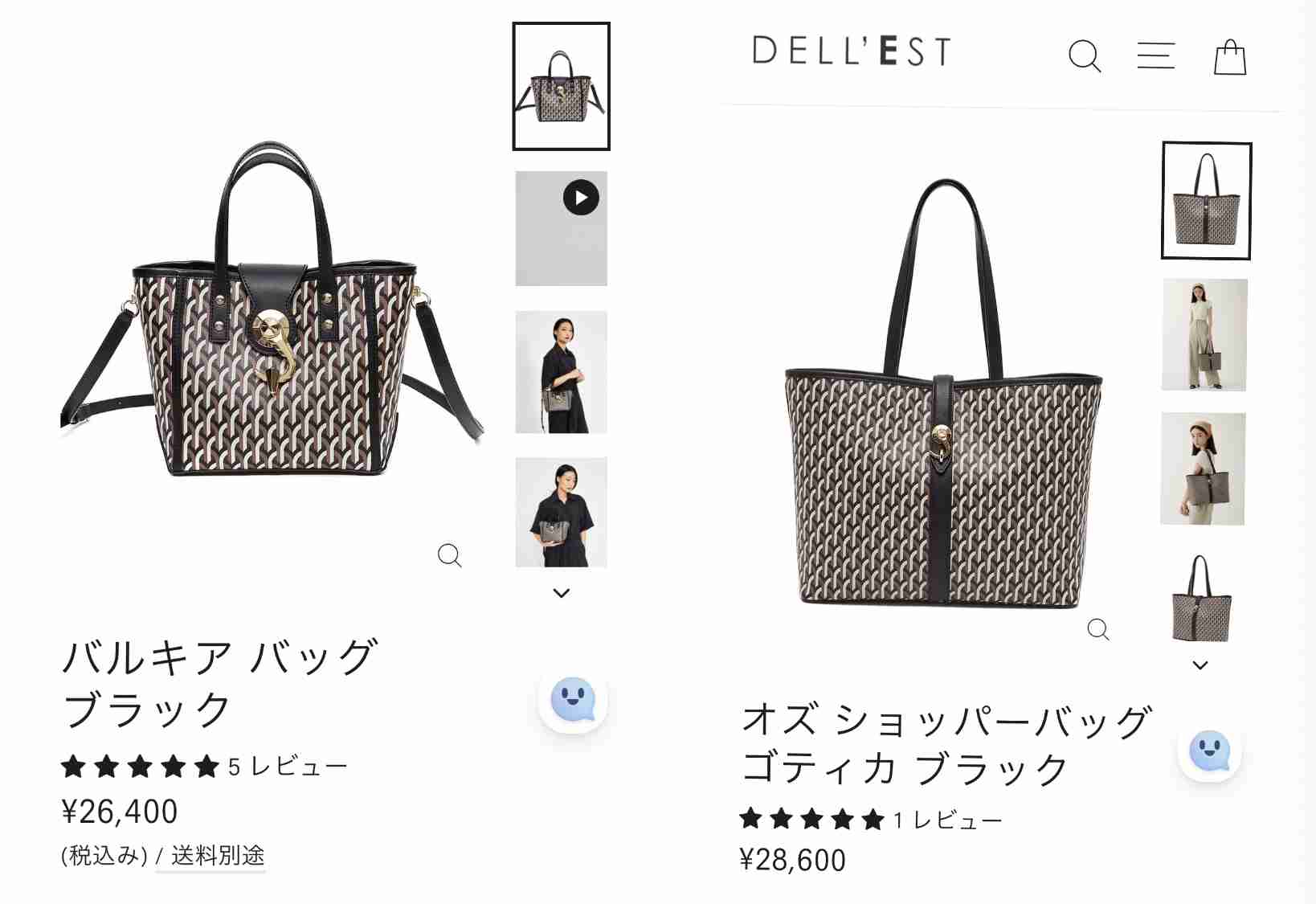Select model holding bag front thumbnail
The width and height of the screenshot is (1316, 904).
tap(562, 513)
